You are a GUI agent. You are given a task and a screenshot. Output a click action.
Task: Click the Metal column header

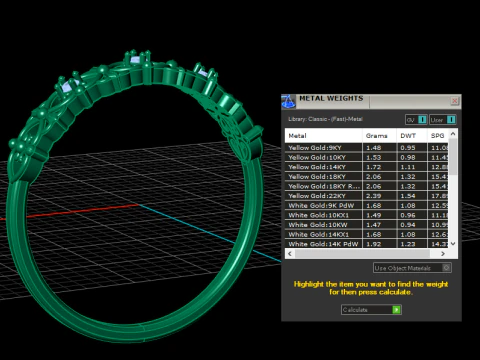click(x=323, y=136)
